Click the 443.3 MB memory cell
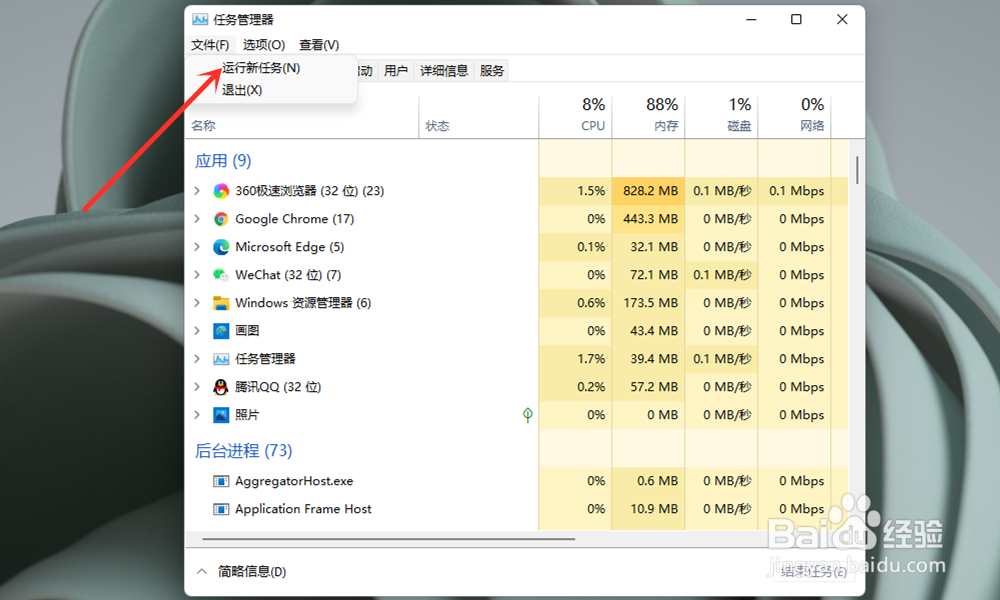Screen dimensions: 1000x600 [649, 219]
